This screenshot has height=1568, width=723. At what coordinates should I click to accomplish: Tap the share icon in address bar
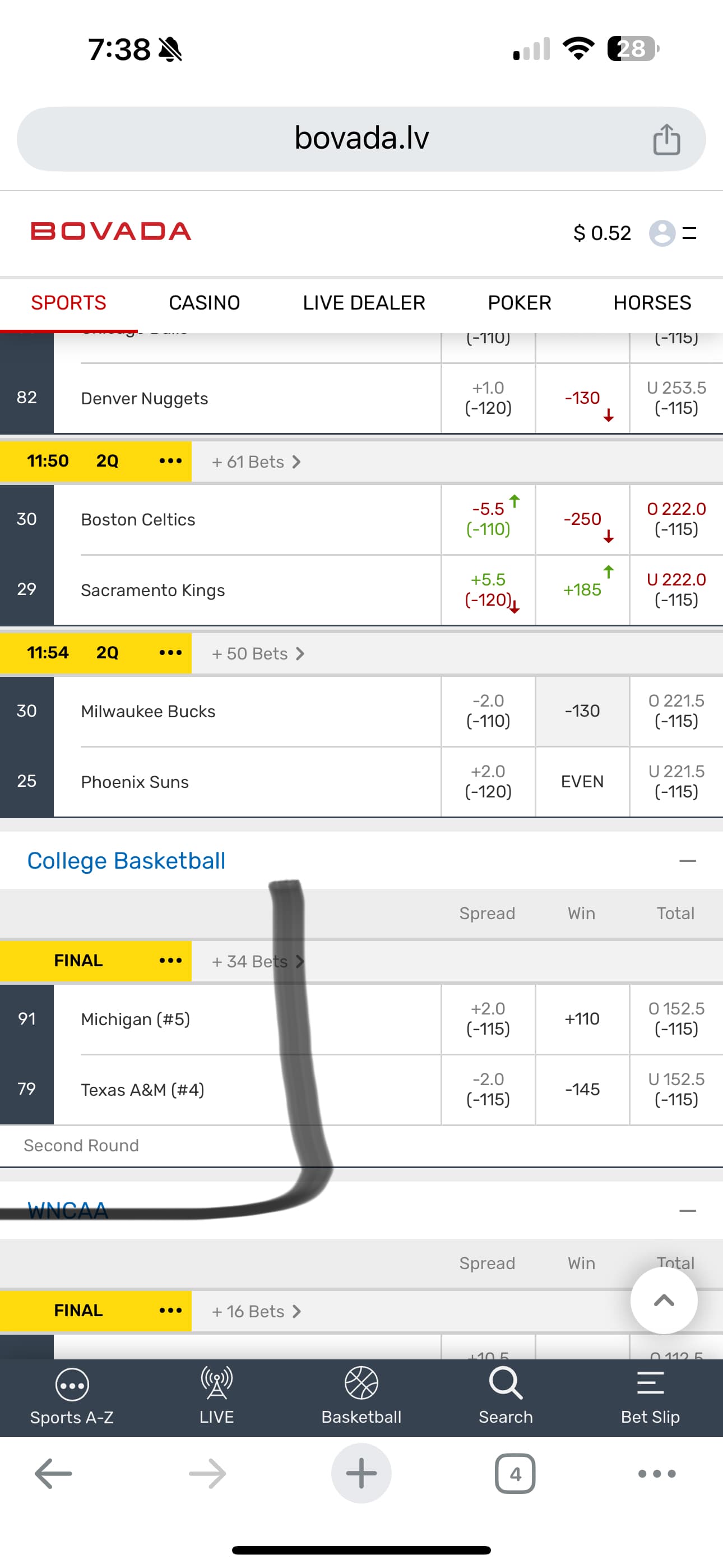(666, 140)
